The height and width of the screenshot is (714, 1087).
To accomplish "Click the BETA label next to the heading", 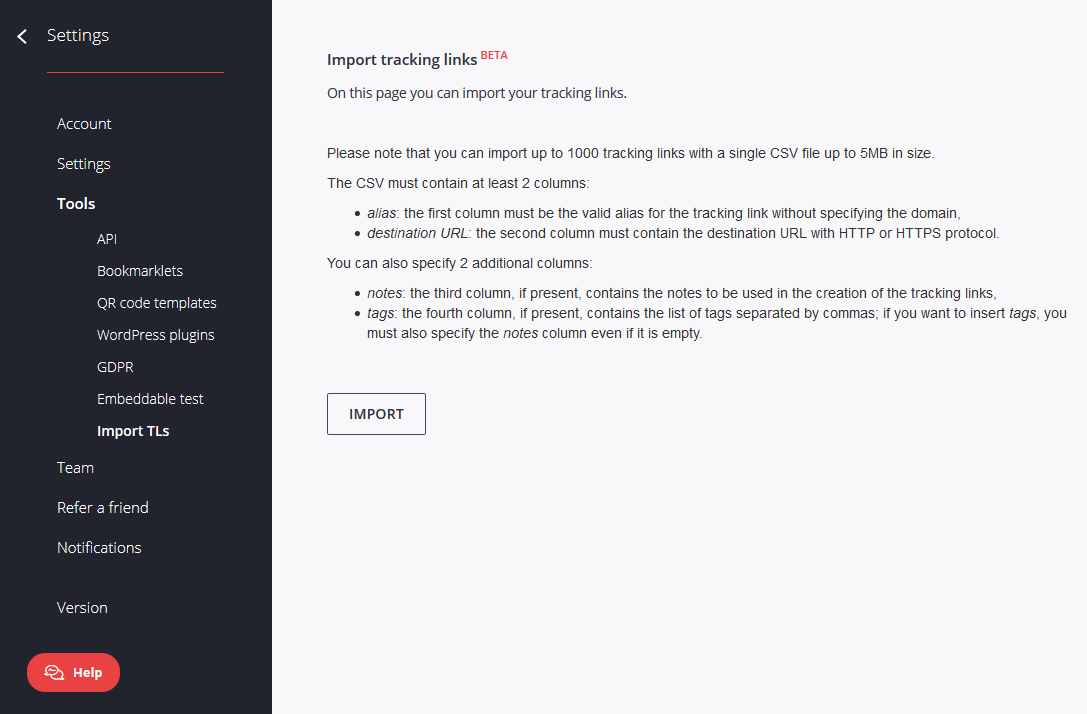I will click(x=494, y=55).
